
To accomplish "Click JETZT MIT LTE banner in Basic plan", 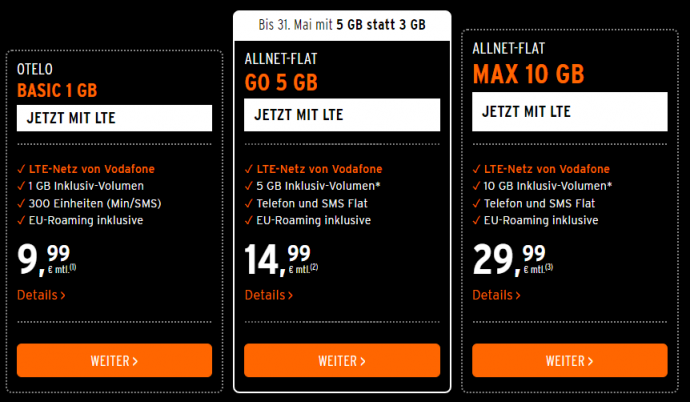I will 114,118.
